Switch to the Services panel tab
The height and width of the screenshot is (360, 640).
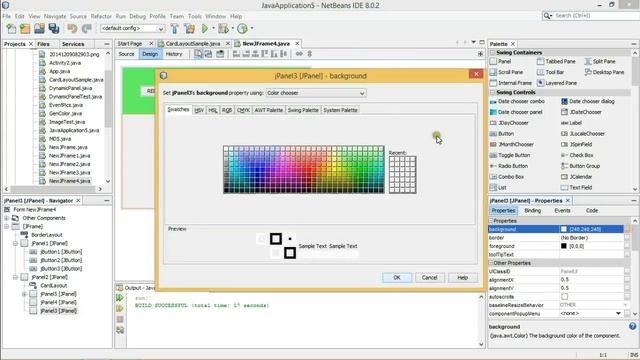[x=73, y=44]
